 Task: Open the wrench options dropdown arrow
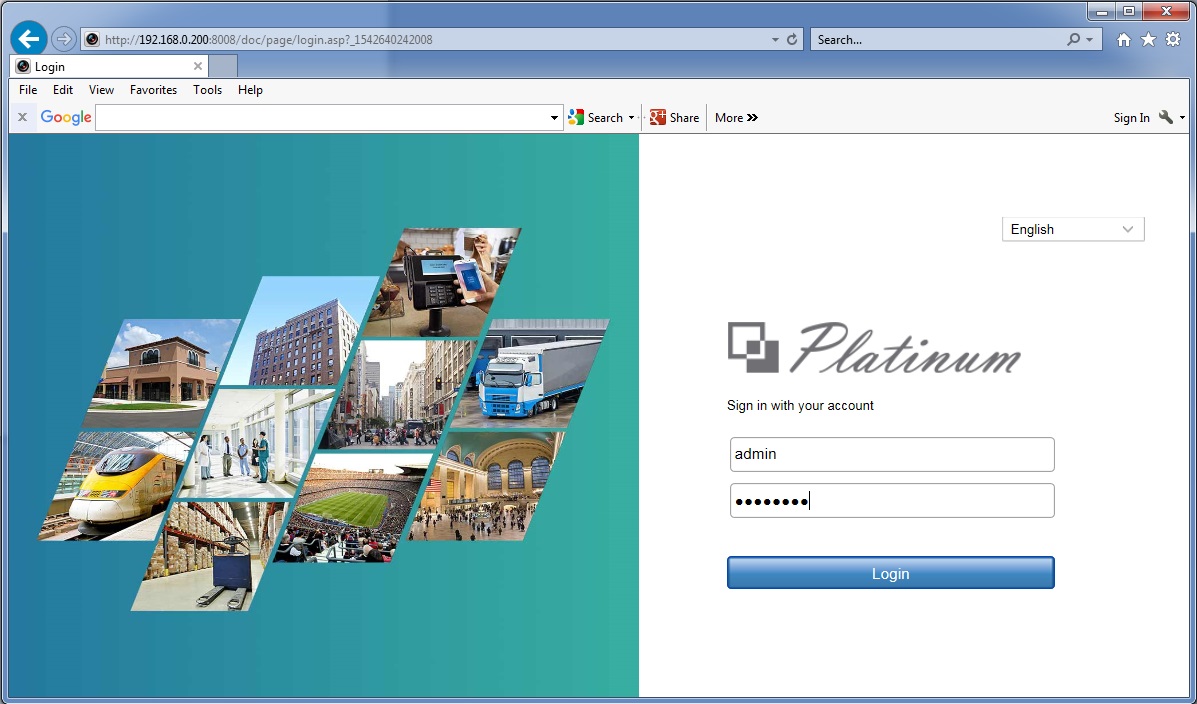1182,118
